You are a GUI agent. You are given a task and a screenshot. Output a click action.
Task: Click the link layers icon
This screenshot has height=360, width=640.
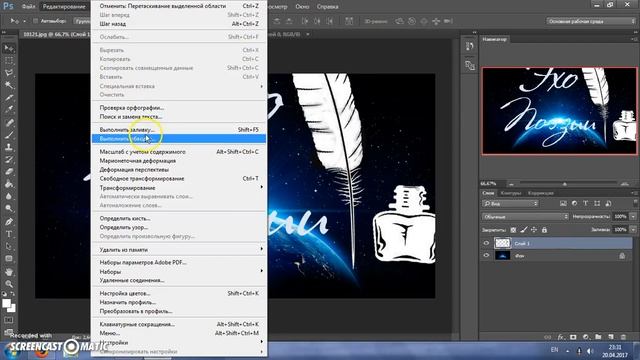point(548,337)
